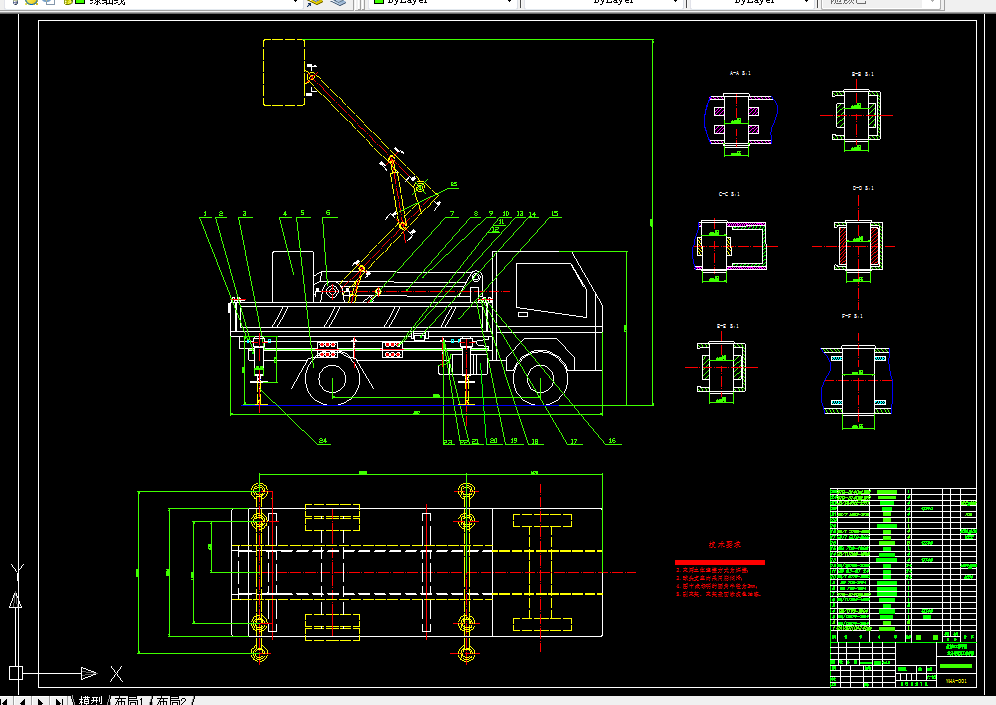996x705 pixels.
Task: Select the A-A 5:1 section view label
Action: coord(740,73)
